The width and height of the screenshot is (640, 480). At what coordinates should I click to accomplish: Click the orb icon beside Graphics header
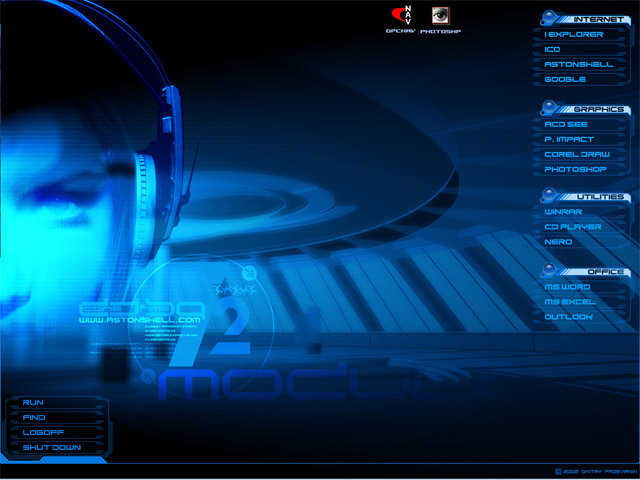coord(549,108)
